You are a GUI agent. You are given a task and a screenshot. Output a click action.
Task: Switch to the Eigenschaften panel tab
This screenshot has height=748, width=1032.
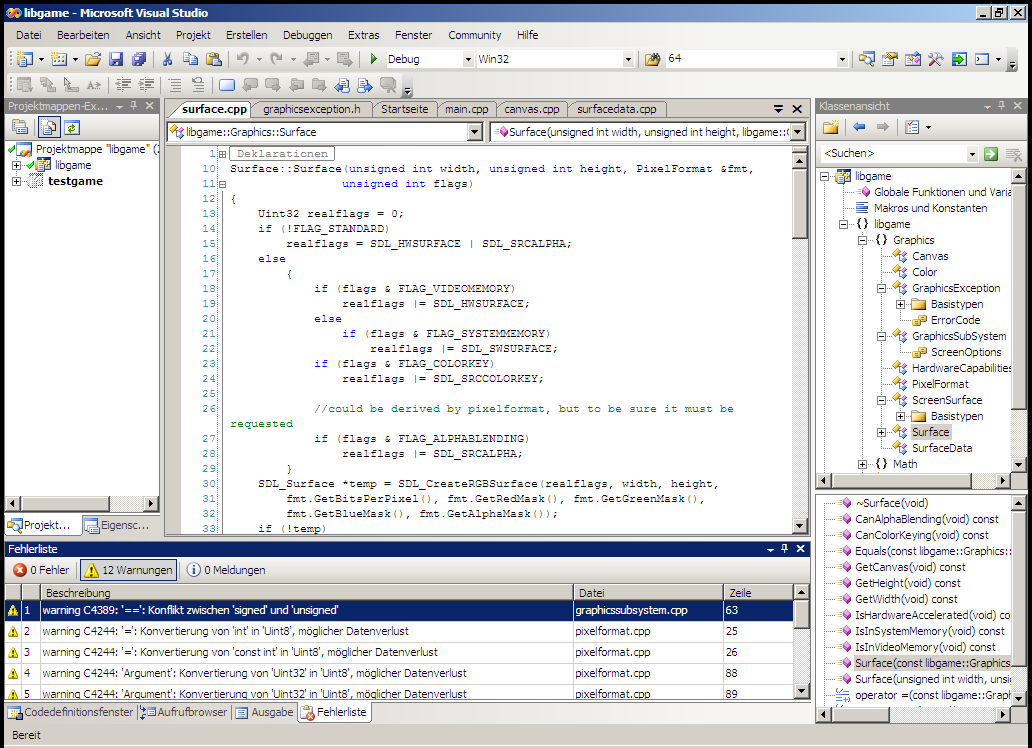click(119, 525)
